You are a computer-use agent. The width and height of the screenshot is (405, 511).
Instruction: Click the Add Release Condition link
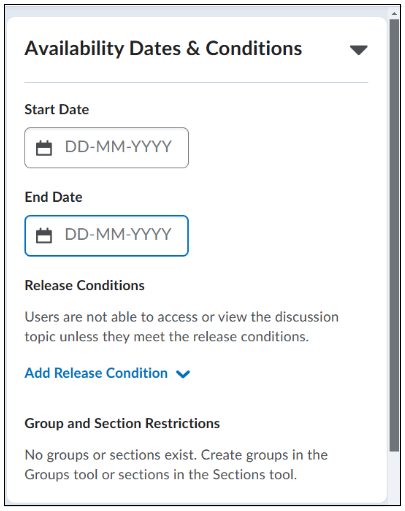[x=96, y=373]
